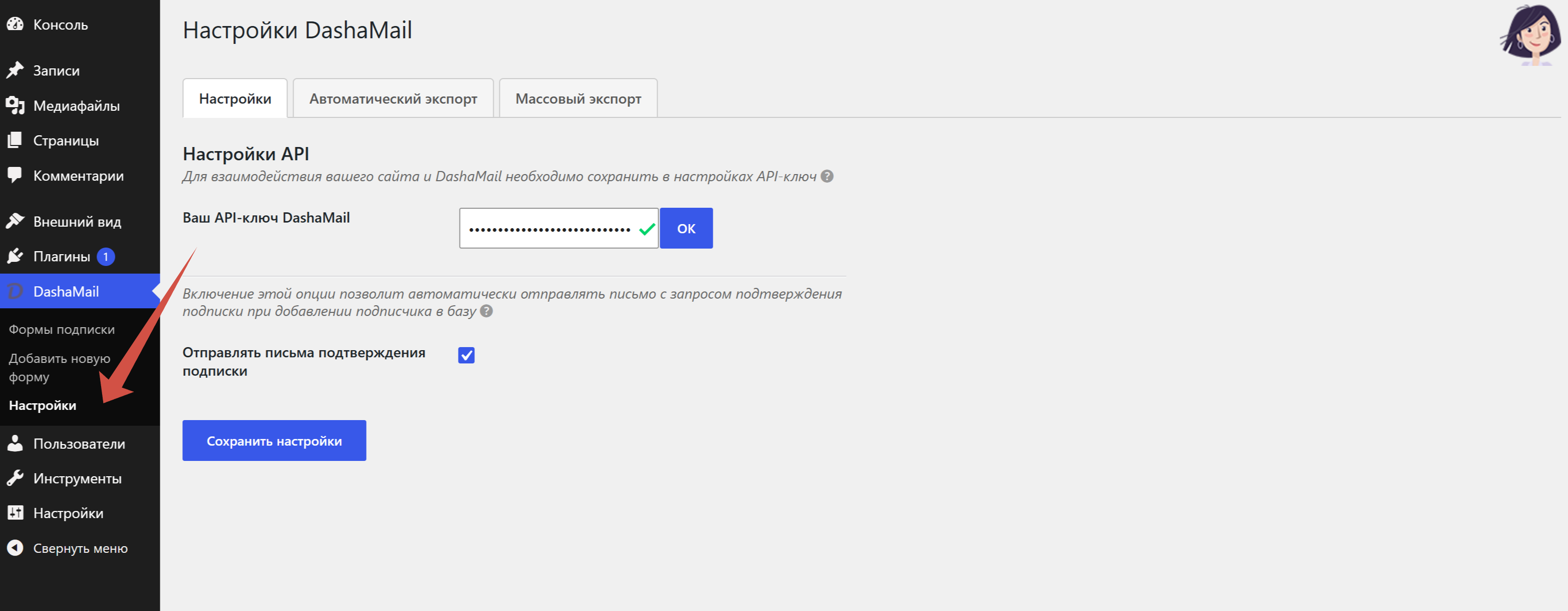Click the 'Настройки DashaMail' page title
The image size is (1568, 611).
[x=297, y=31]
